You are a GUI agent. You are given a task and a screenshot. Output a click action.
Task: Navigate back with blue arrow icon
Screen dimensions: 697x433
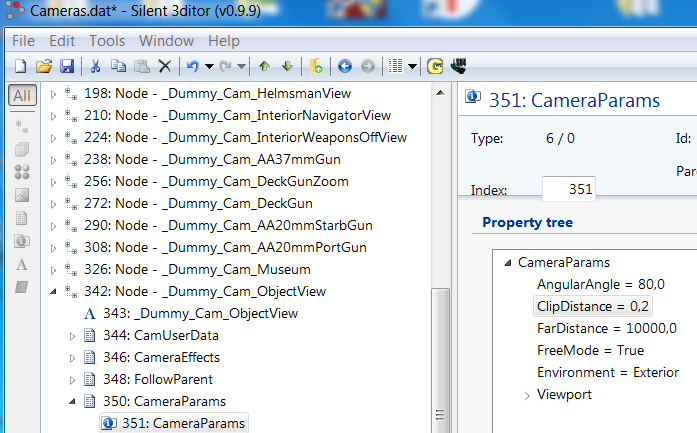pyautogui.click(x=345, y=66)
